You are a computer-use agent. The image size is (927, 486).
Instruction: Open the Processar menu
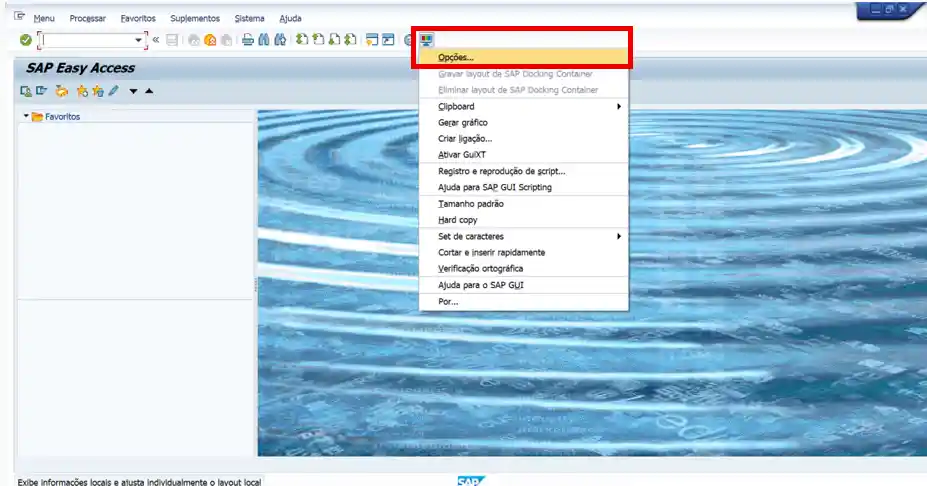pyautogui.click(x=87, y=18)
